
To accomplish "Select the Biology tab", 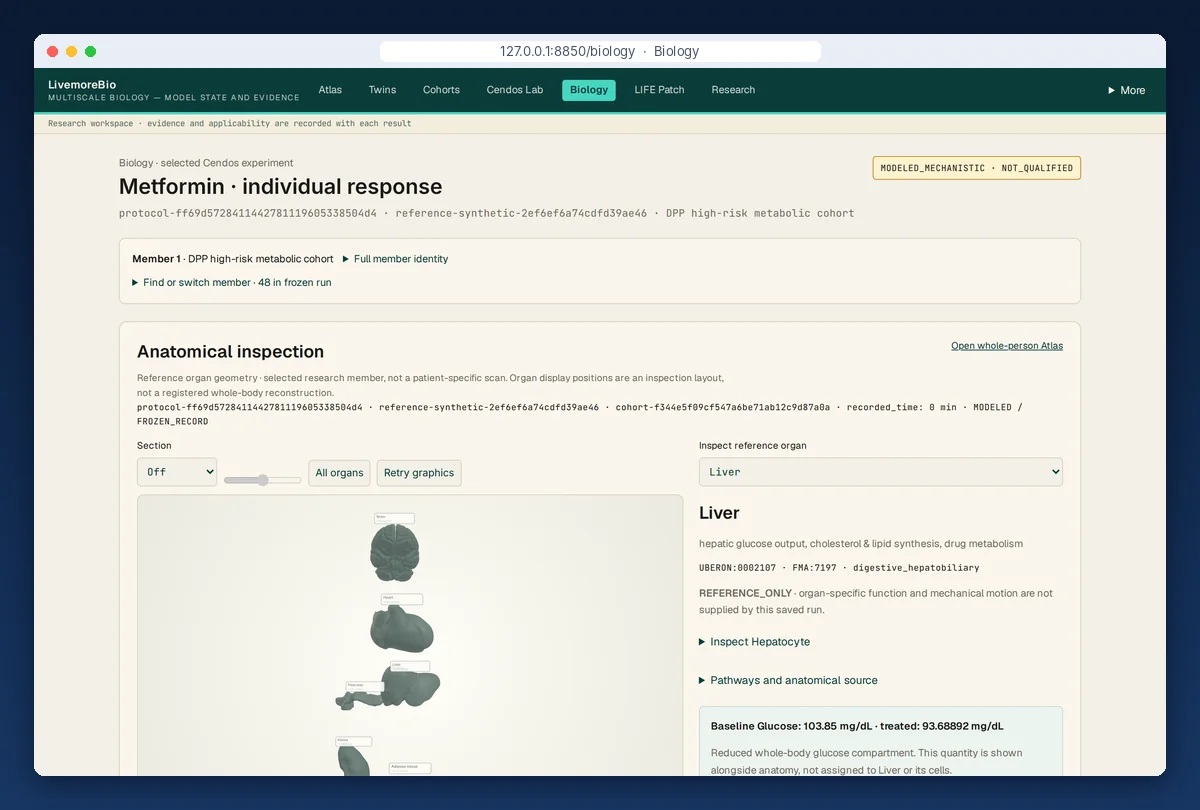I will click(589, 90).
